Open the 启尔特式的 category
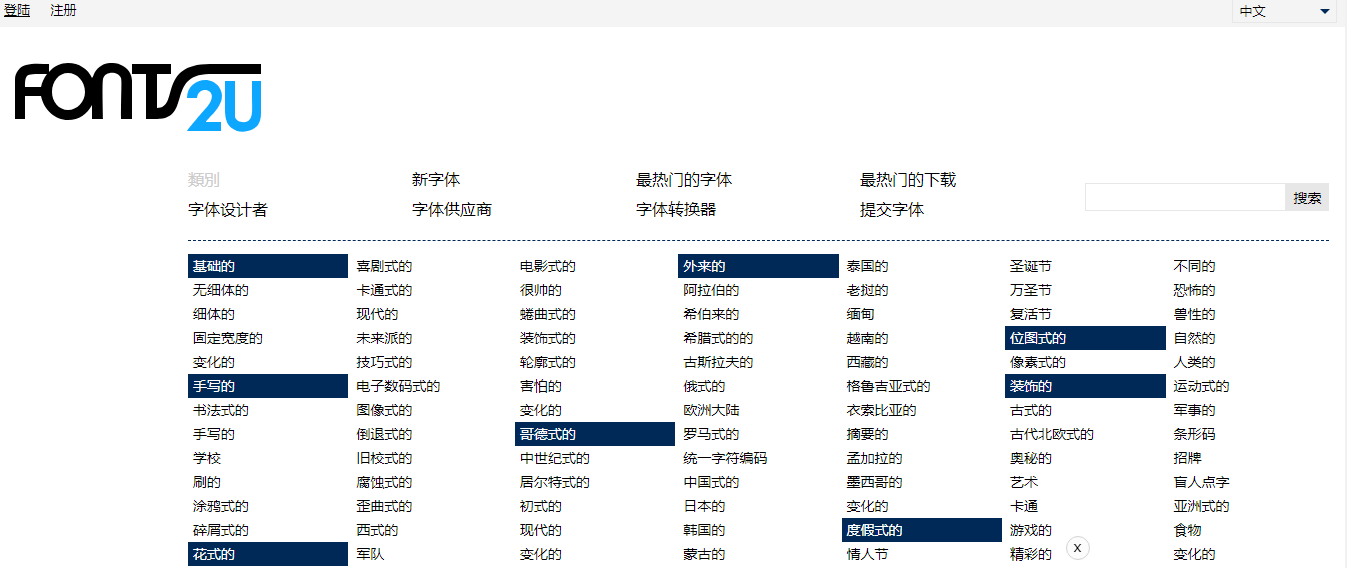The height and width of the screenshot is (568, 1347). 555,482
